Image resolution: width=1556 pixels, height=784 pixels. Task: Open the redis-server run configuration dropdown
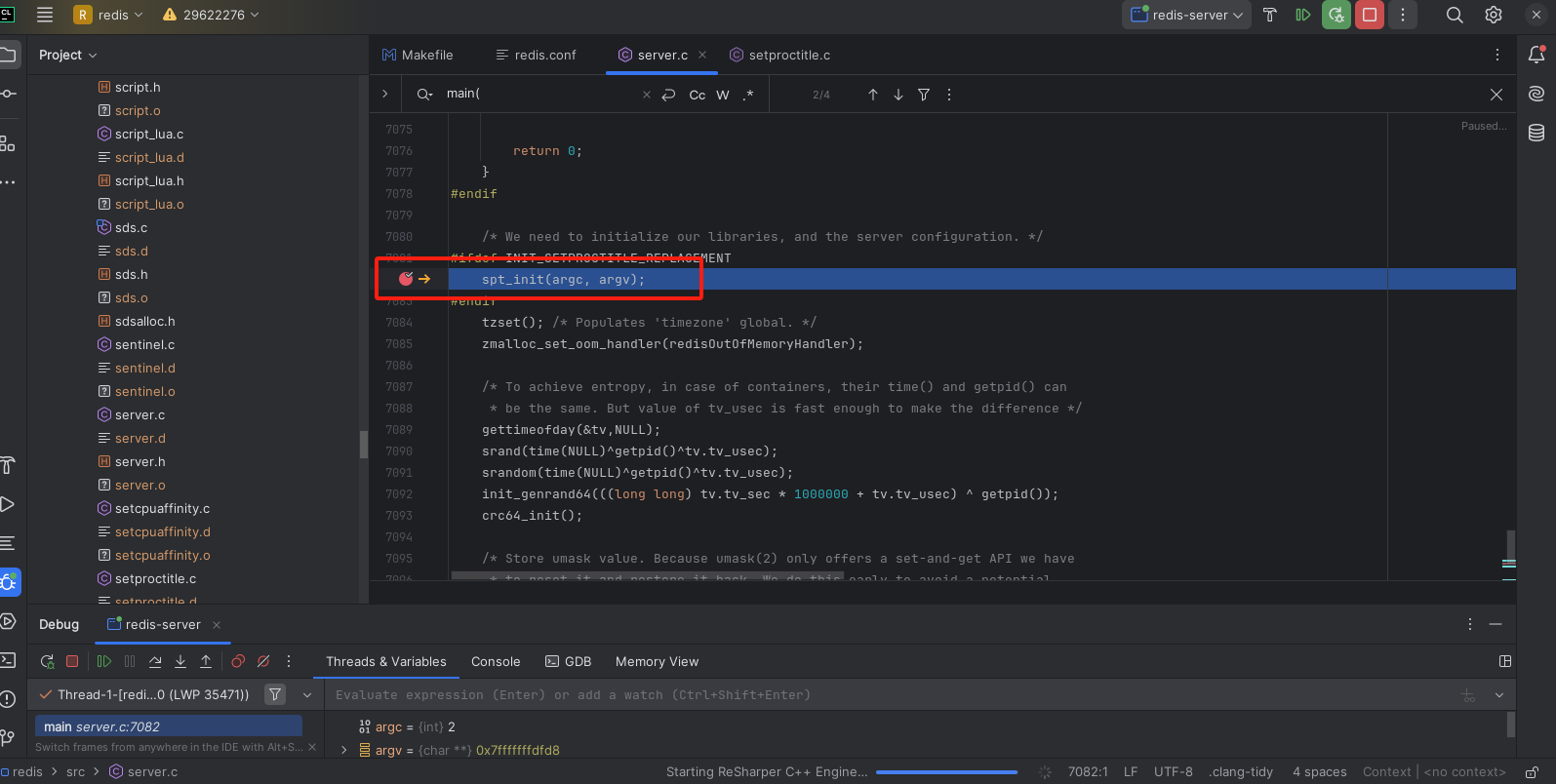point(1186,15)
